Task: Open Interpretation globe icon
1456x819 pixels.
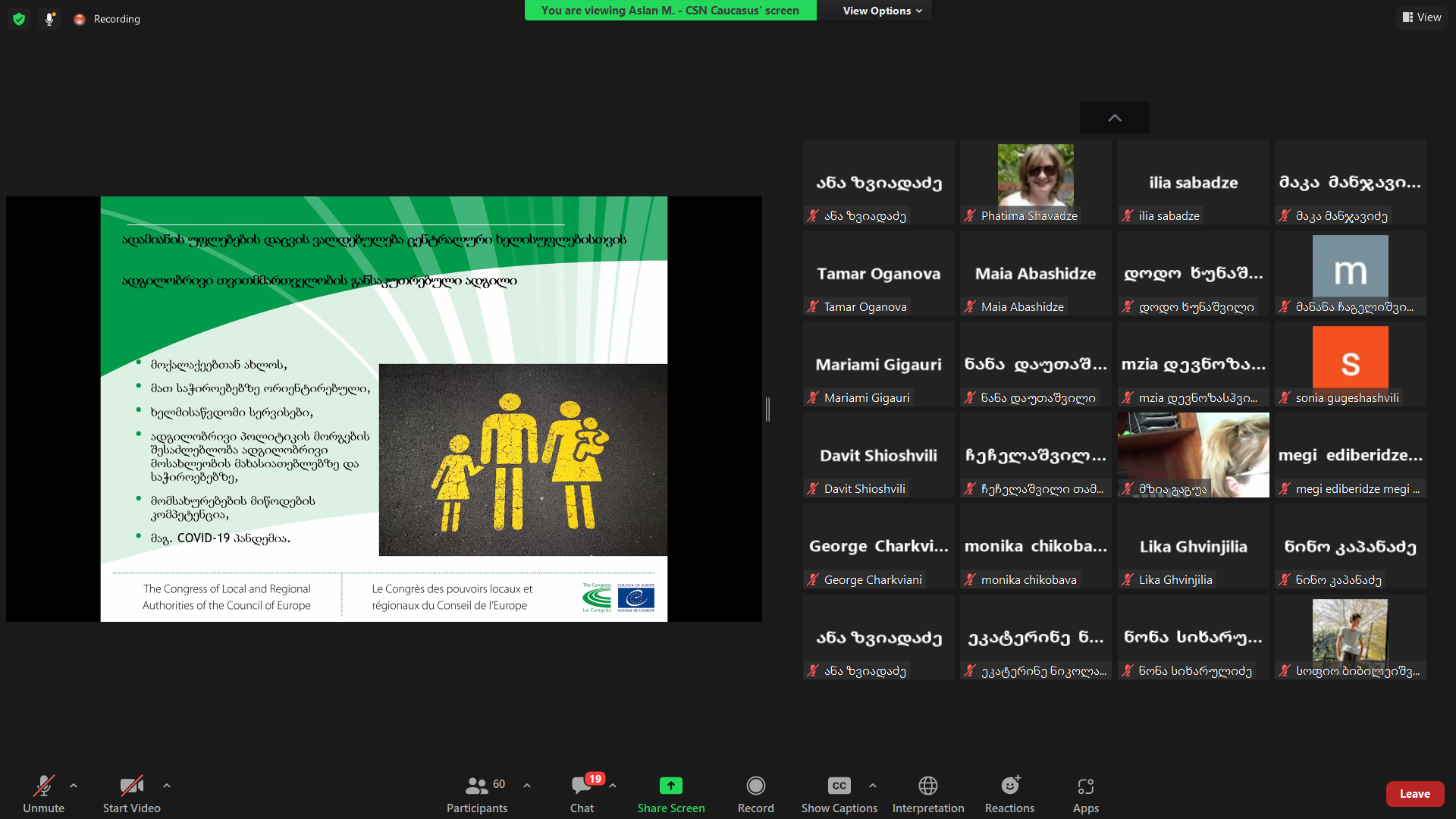Action: [928, 786]
